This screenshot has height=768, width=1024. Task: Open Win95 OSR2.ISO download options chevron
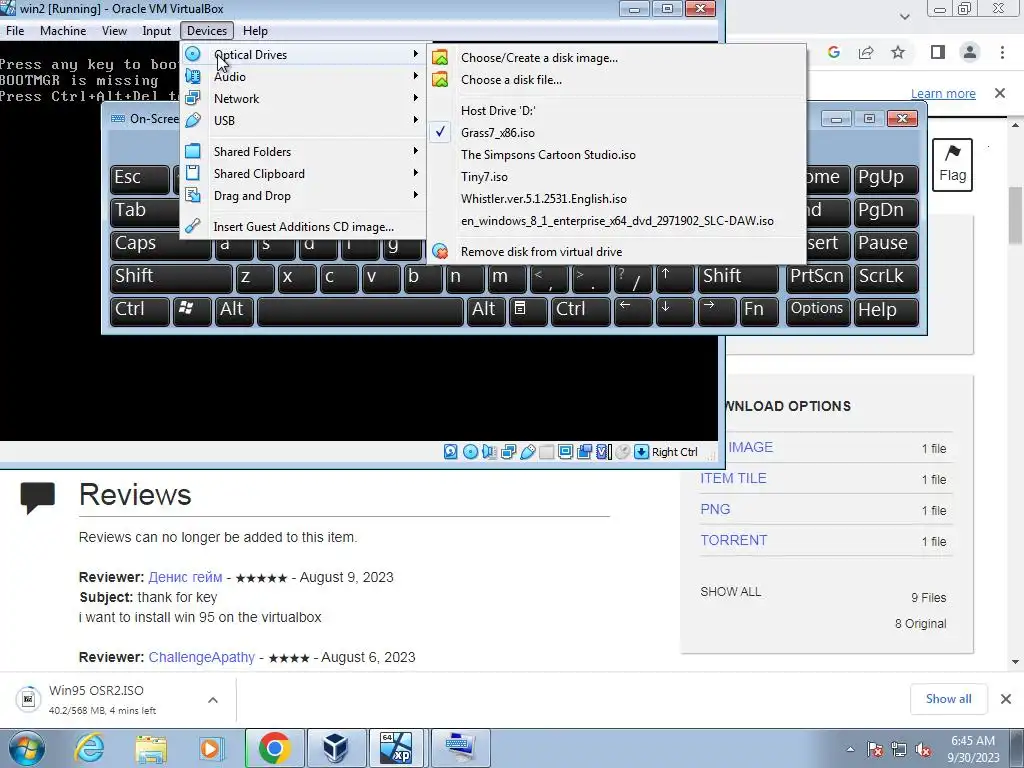click(213, 700)
